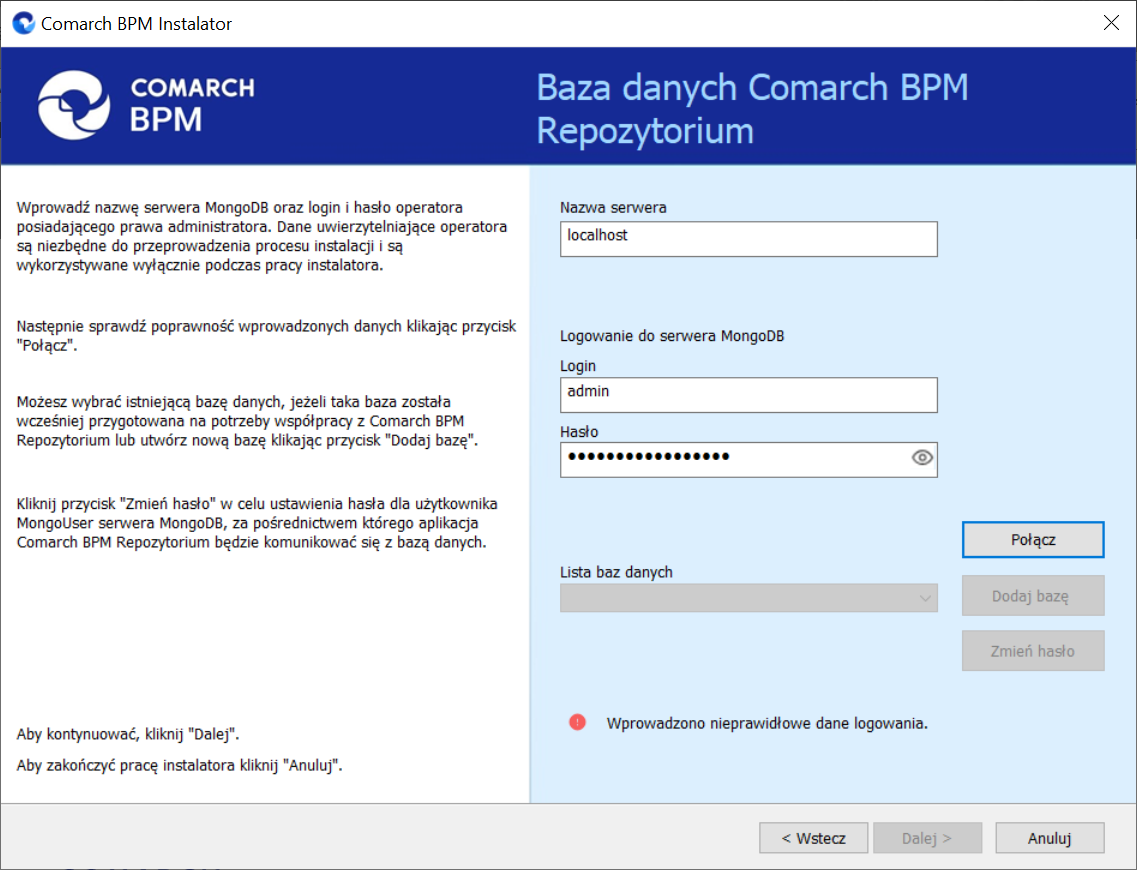Focus the Login input field
The image size is (1137, 870).
point(748,395)
